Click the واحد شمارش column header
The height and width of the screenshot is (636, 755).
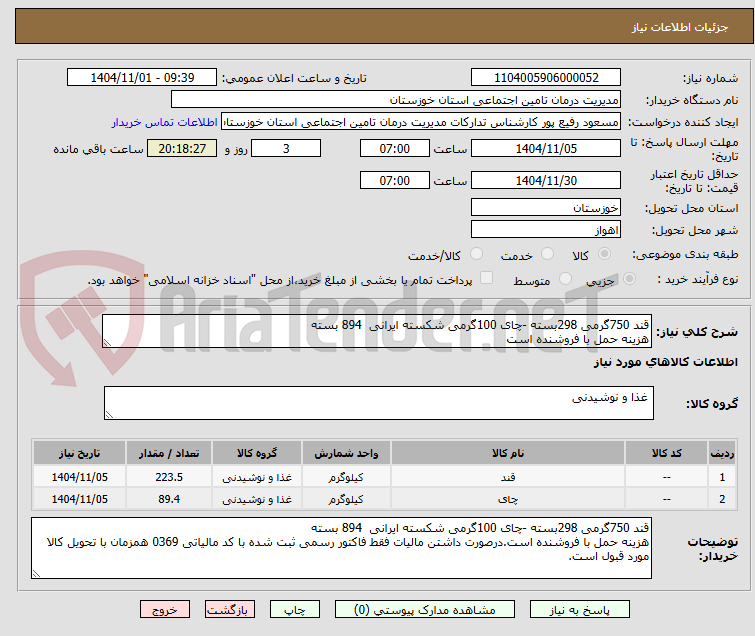pos(346,453)
